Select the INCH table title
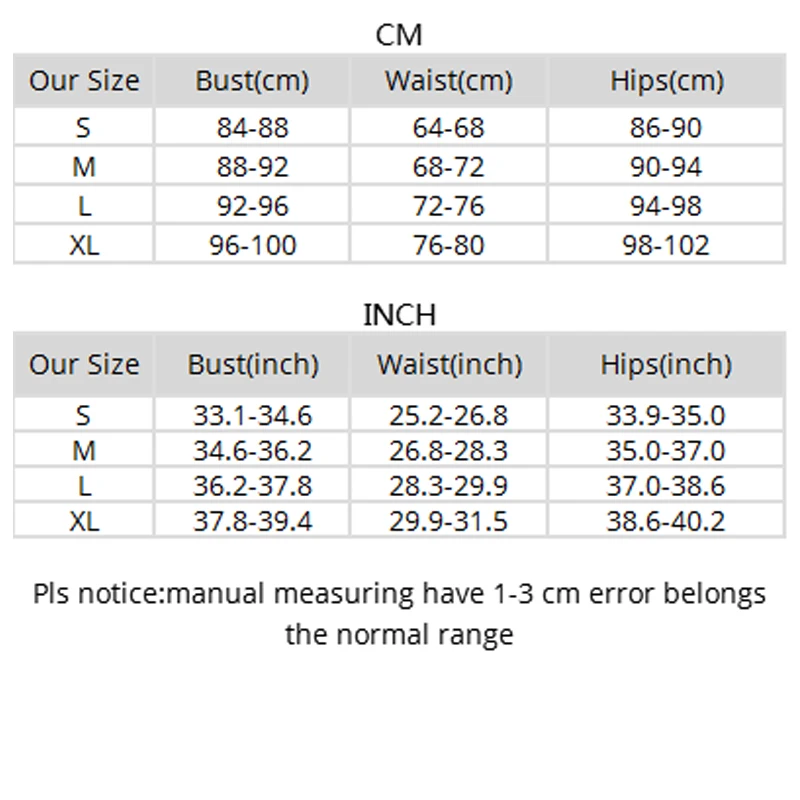This screenshot has height=800, width=800. [399, 315]
